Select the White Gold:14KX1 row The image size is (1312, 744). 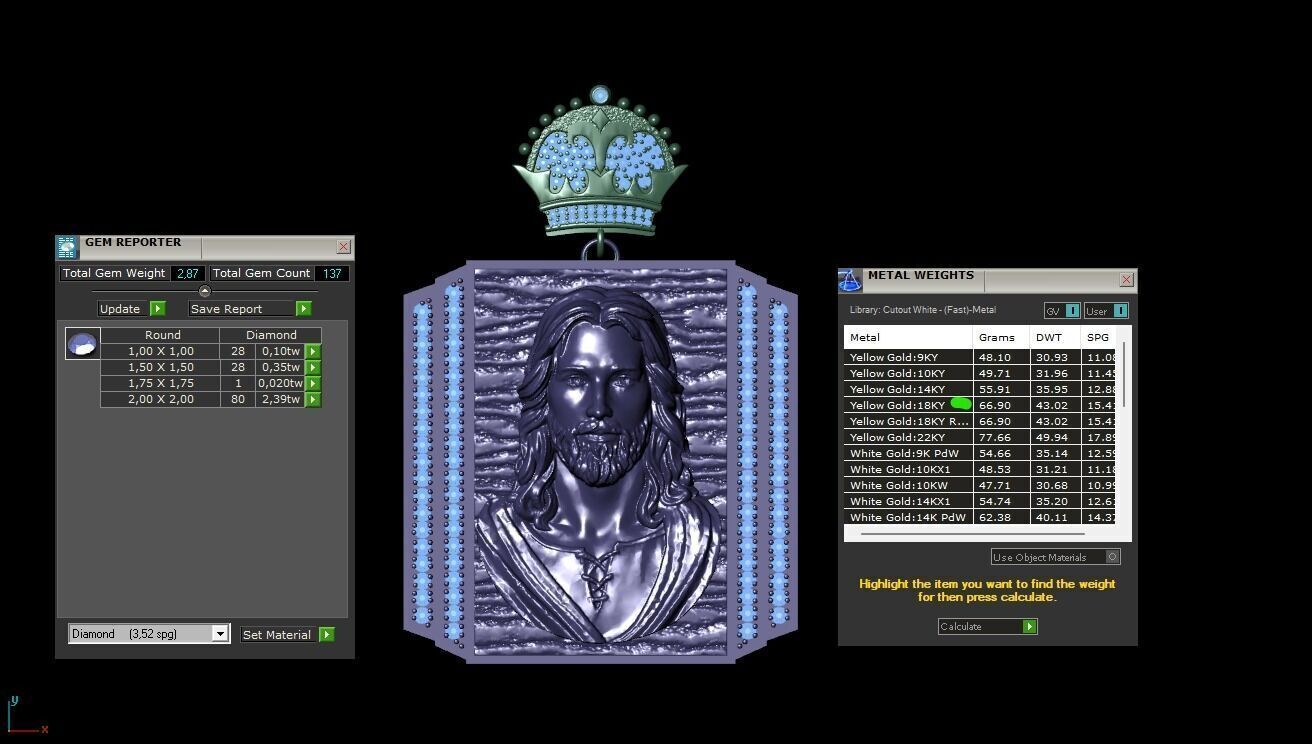click(980, 501)
